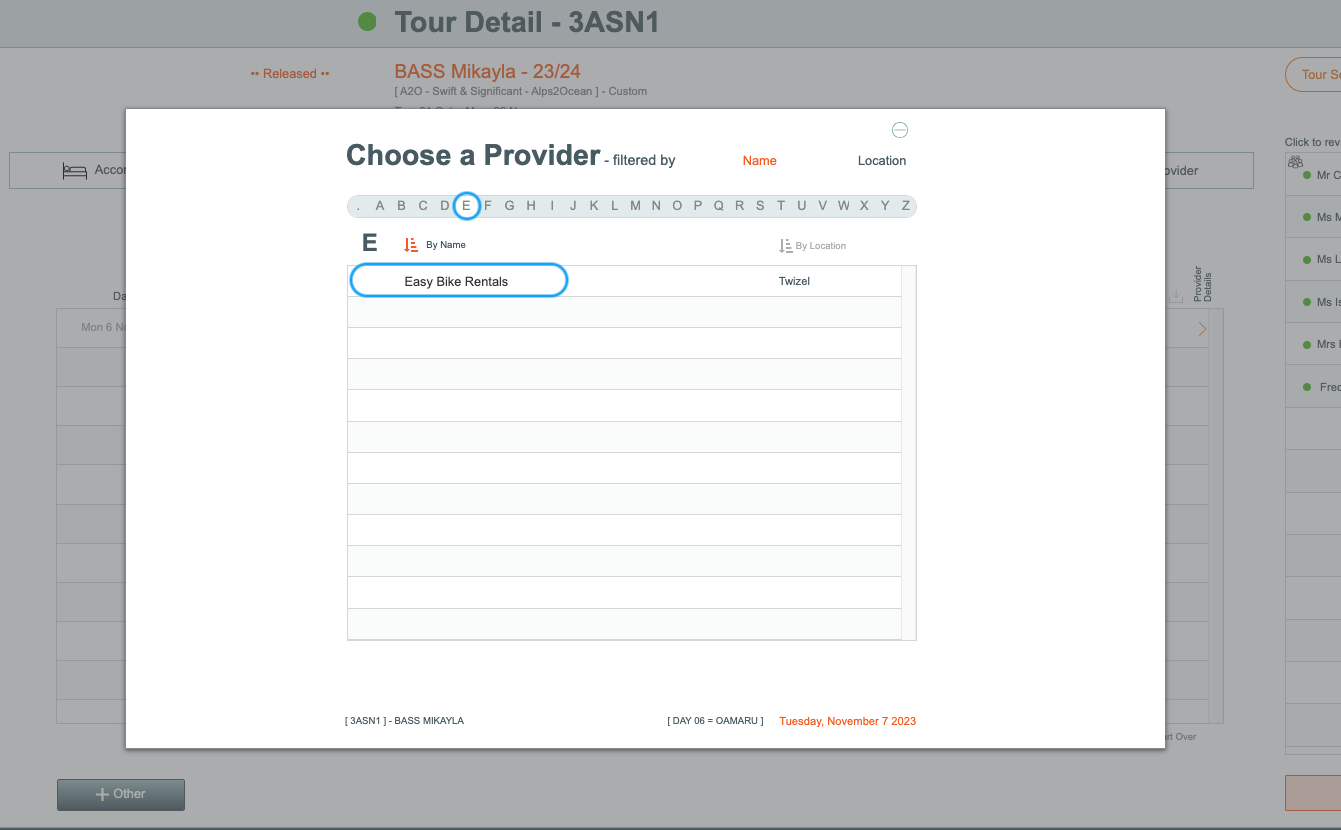Select Ms L passenger in right panel
The image size is (1341, 830).
[1313, 259]
